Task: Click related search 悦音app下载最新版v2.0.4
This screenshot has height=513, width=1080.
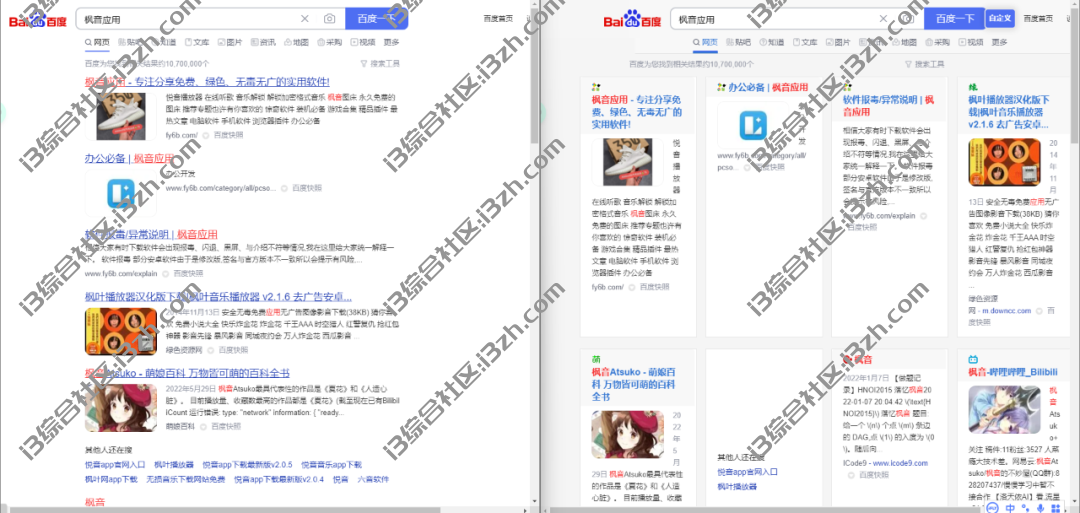Action: (x=279, y=479)
